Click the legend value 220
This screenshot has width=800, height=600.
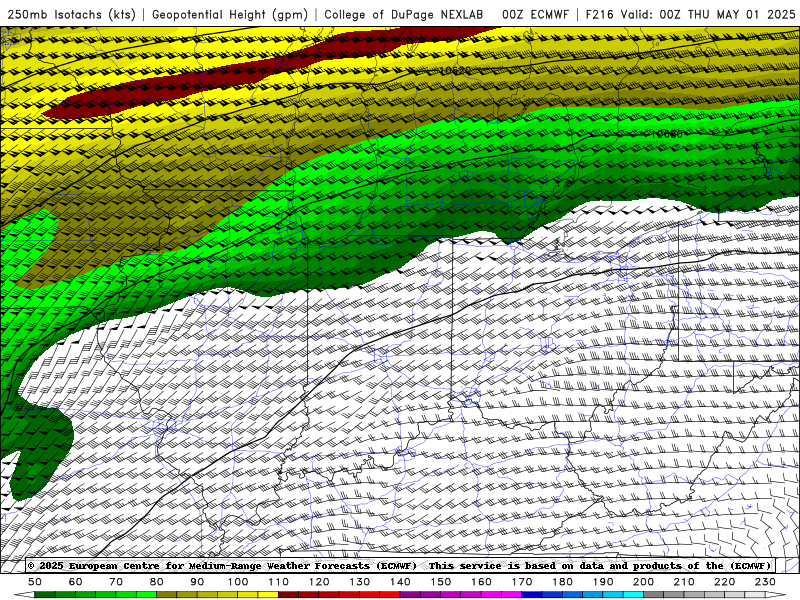[x=724, y=582]
